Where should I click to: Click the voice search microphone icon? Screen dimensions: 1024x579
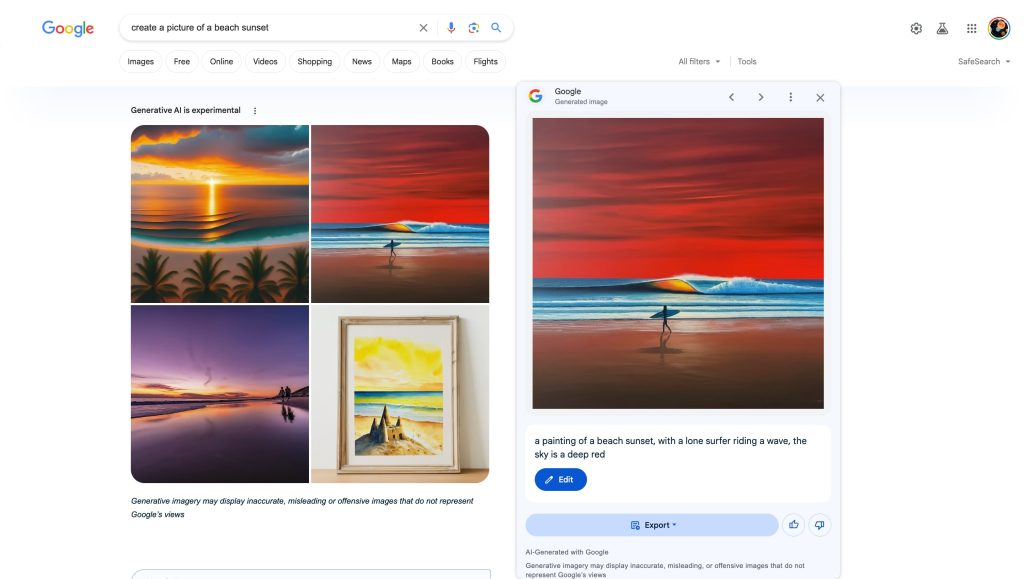point(451,28)
